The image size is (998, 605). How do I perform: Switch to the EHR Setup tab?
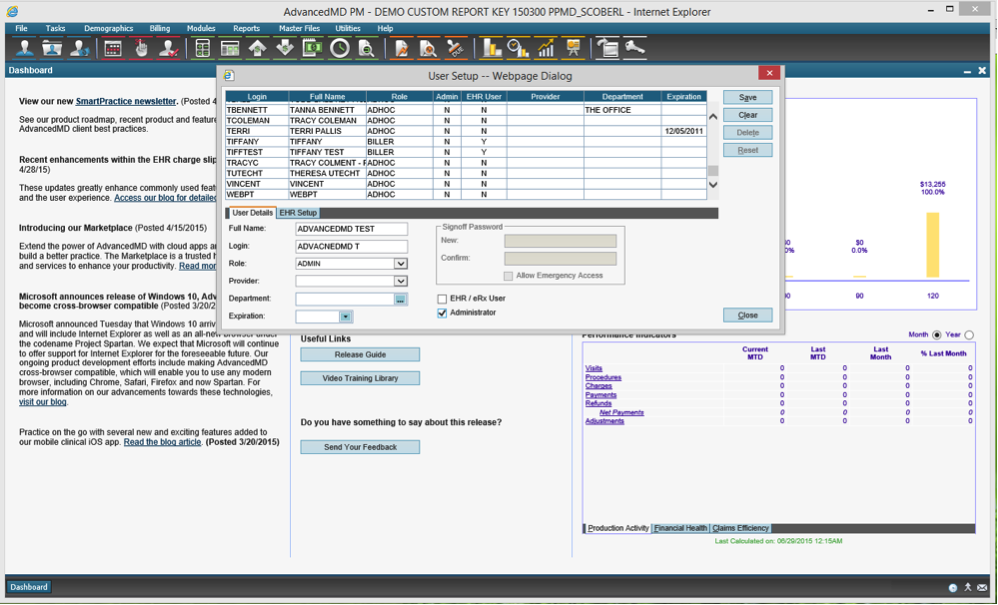point(298,213)
